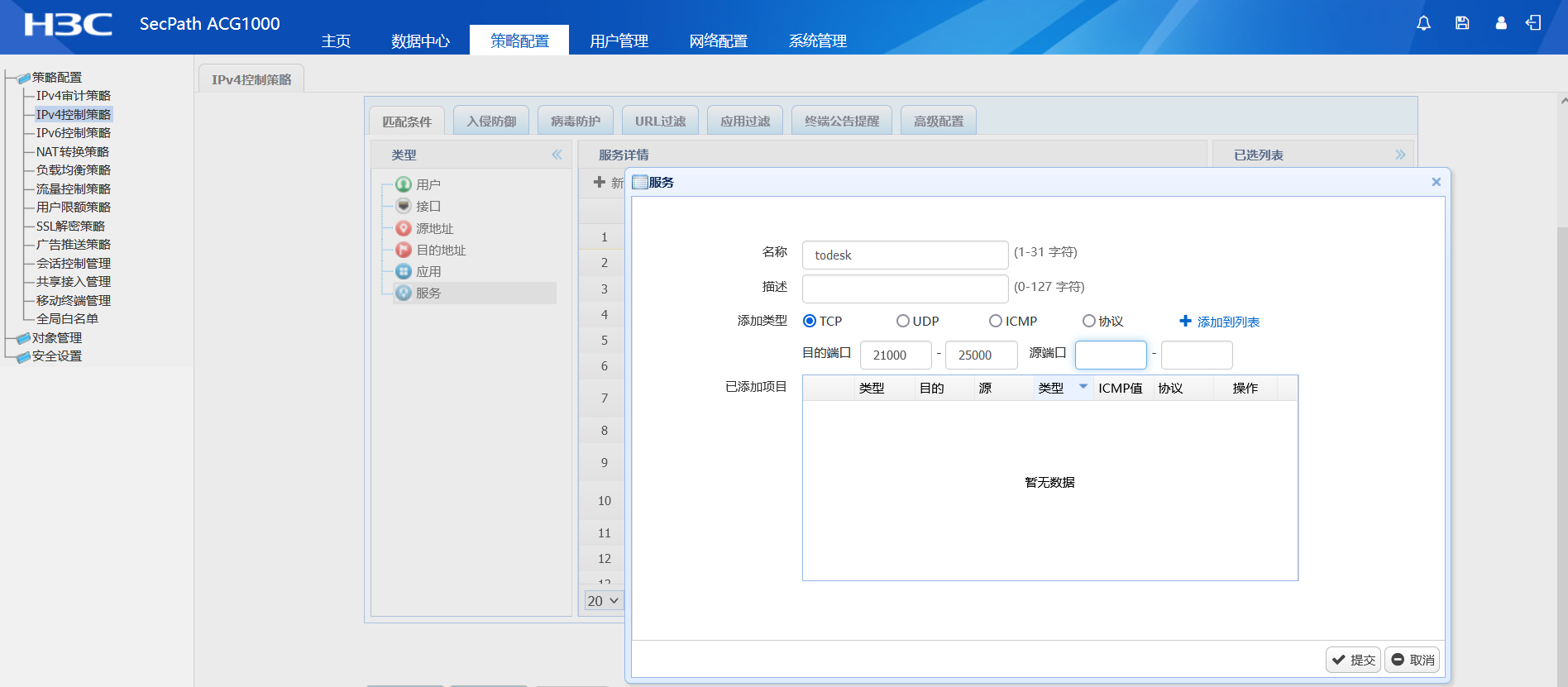Image resolution: width=1568 pixels, height=687 pixels.
Task: Click the 添加到列表 link
Action: coord(1219,322)
